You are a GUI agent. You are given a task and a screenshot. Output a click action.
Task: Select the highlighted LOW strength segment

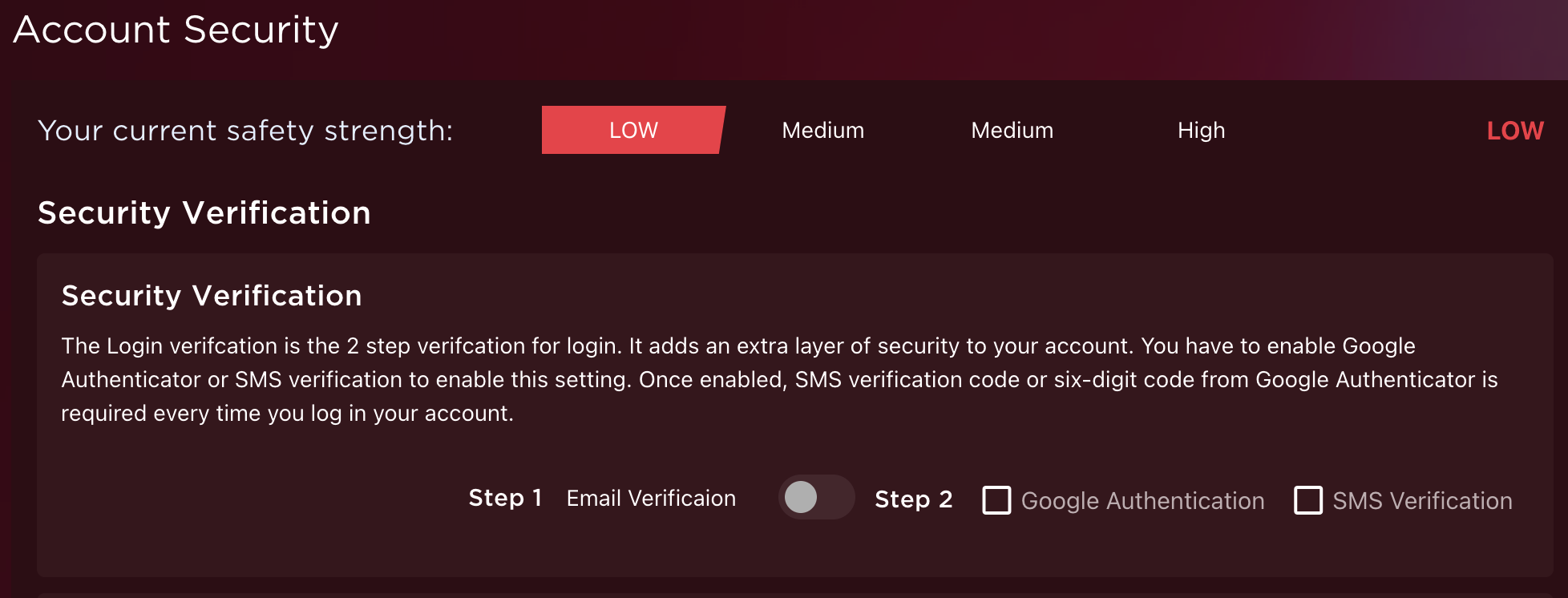click(632, 130)
